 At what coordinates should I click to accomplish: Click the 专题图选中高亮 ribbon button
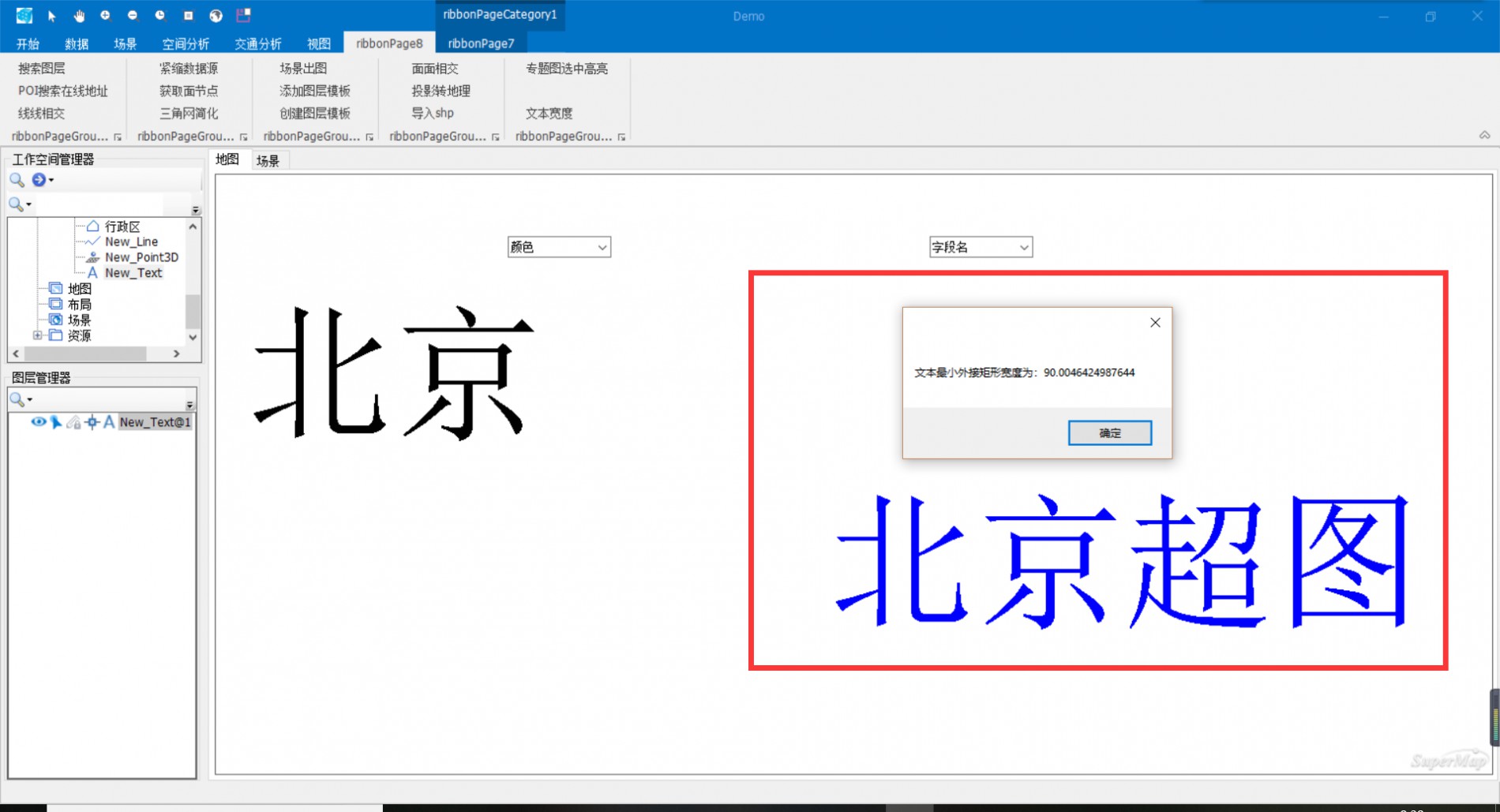tap(567, 69)
